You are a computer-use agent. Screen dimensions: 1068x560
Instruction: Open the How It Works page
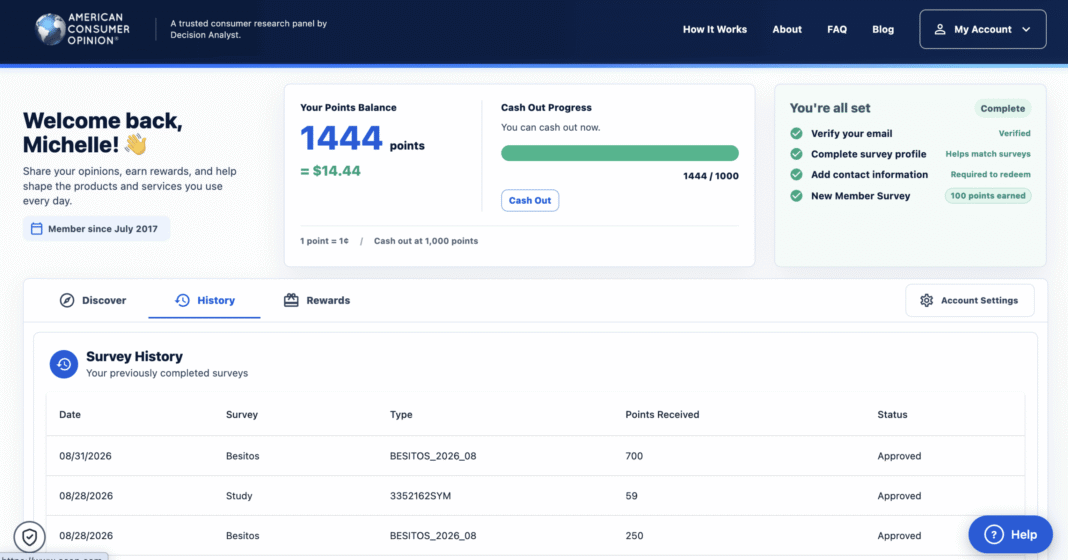714,29
